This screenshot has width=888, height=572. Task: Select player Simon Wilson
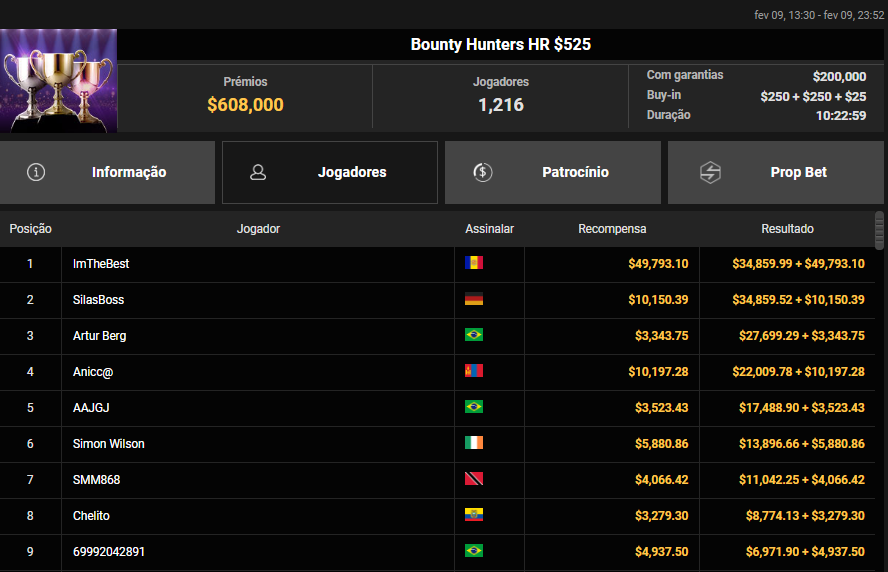109,444
